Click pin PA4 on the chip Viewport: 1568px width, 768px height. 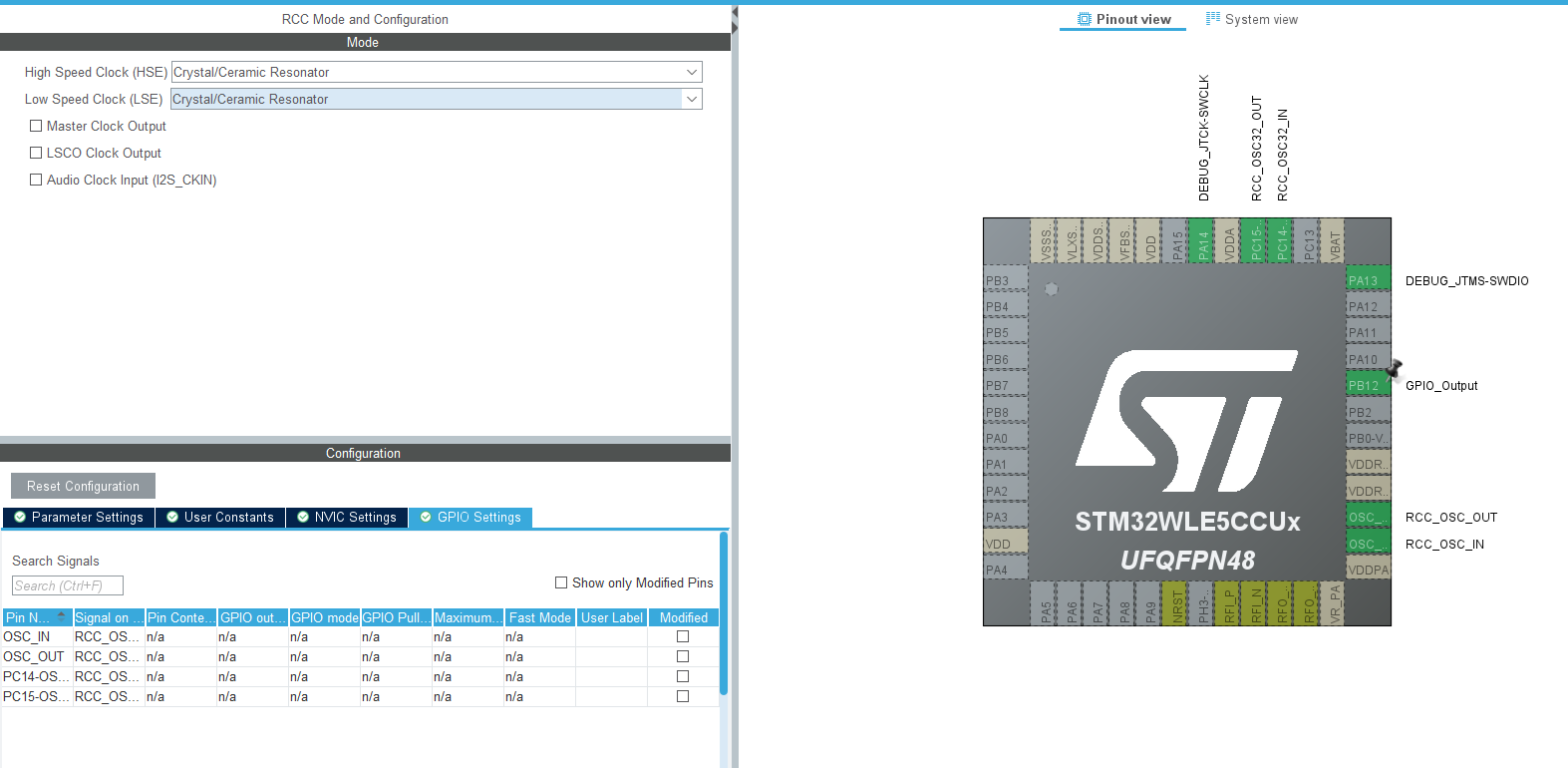click(1006, 570)
